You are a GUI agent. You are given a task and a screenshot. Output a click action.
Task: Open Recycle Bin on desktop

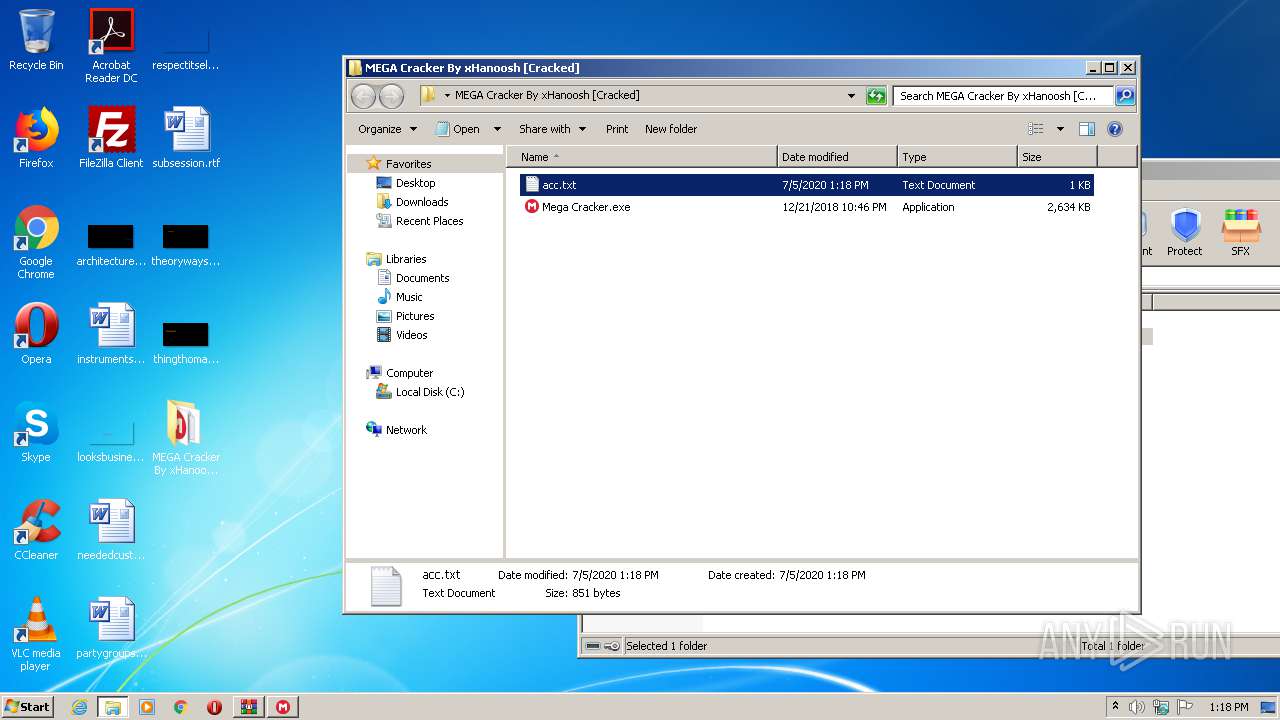36,40
